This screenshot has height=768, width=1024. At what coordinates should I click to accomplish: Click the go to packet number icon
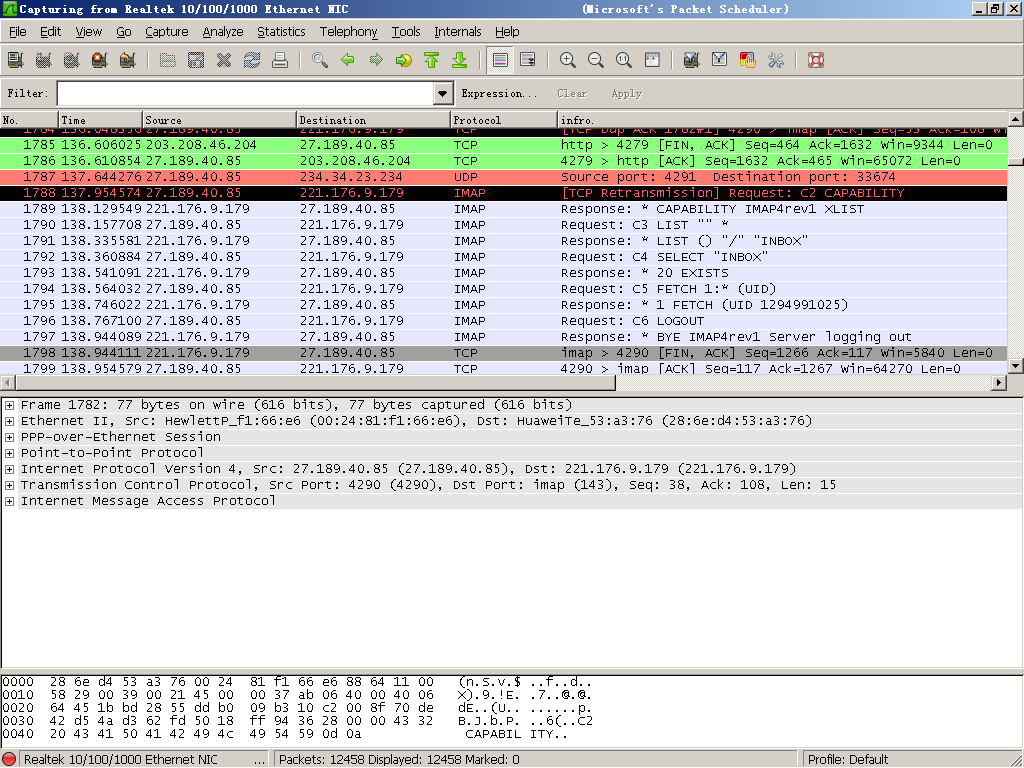(x=404, y=60)
